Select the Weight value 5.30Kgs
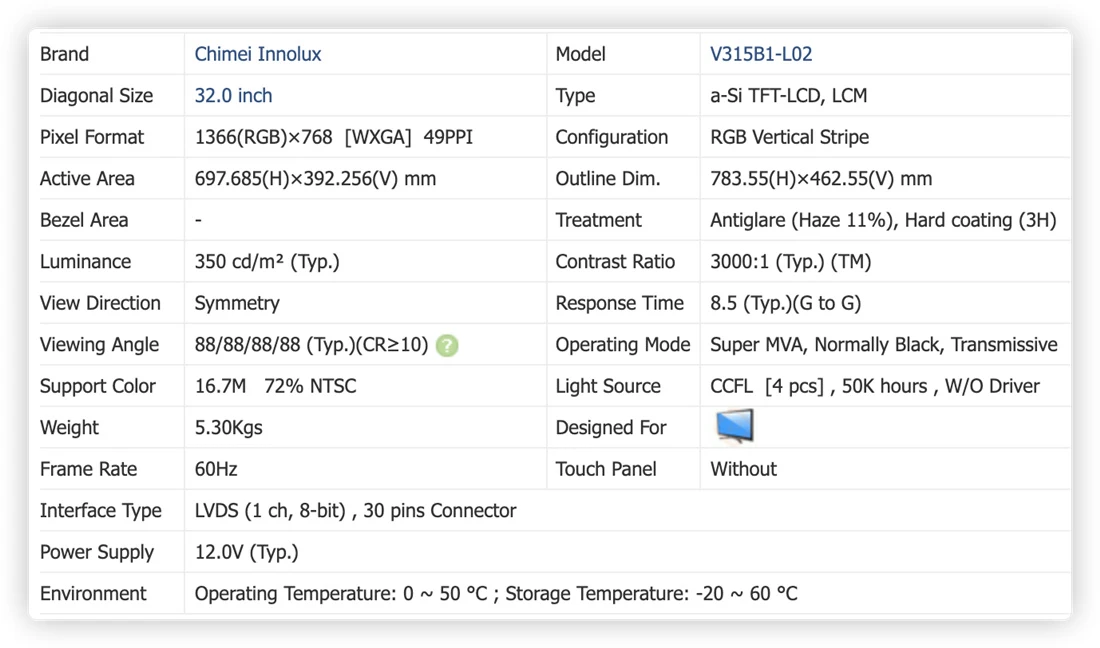 (x=228, y=427)
